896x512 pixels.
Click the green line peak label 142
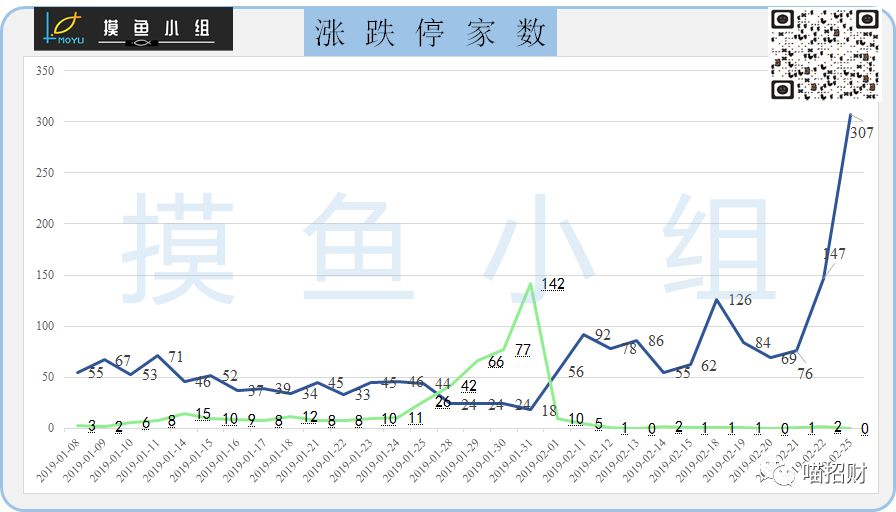click(553, 284)
